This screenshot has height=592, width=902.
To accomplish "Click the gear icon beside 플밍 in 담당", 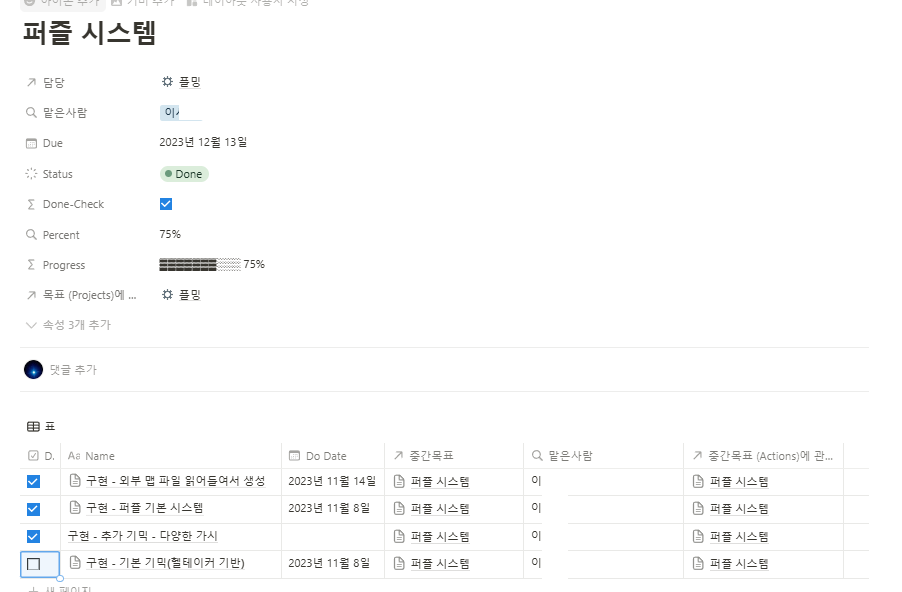I will point(167,82).
